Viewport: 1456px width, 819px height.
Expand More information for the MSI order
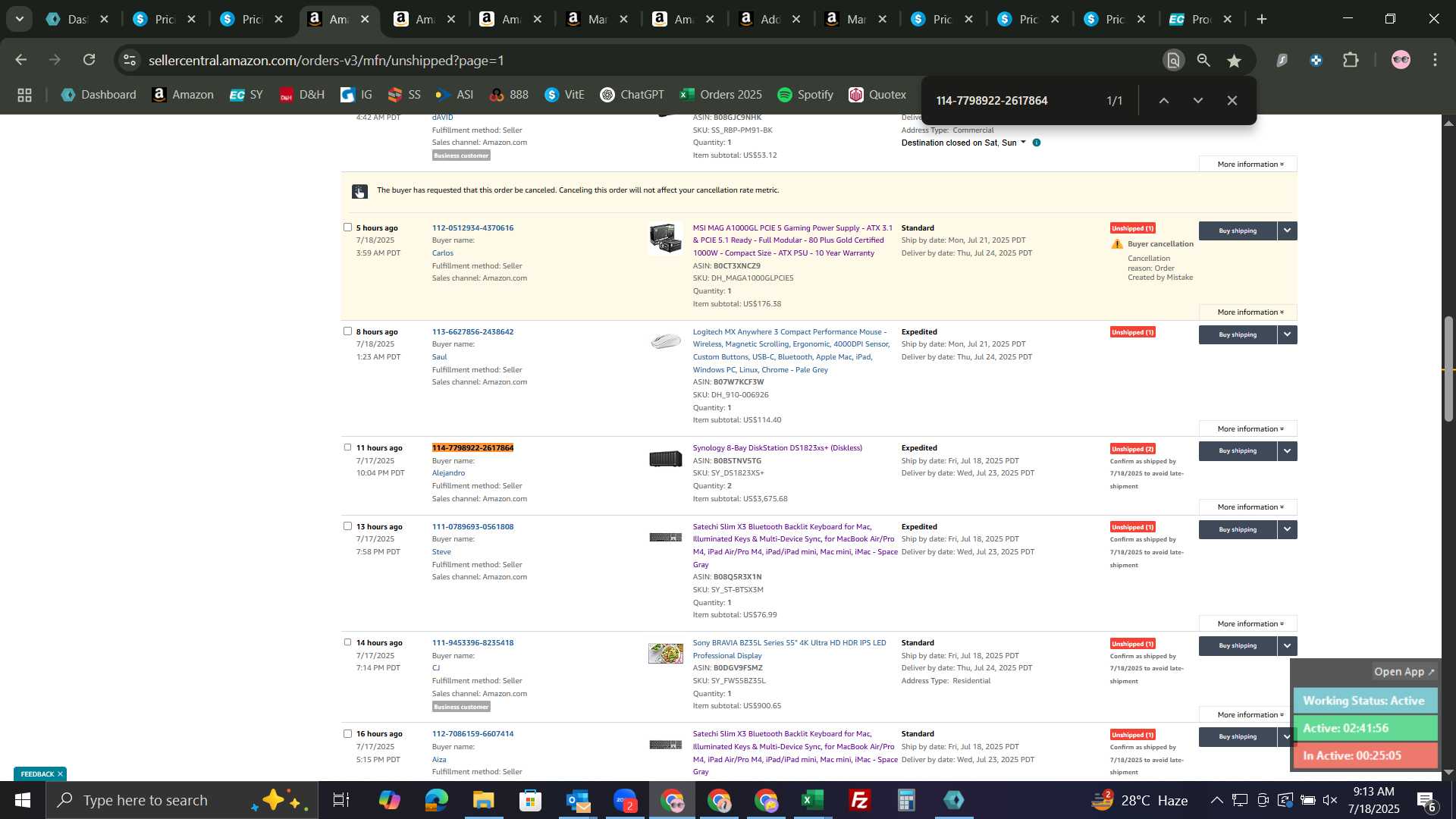point(1250,312)
